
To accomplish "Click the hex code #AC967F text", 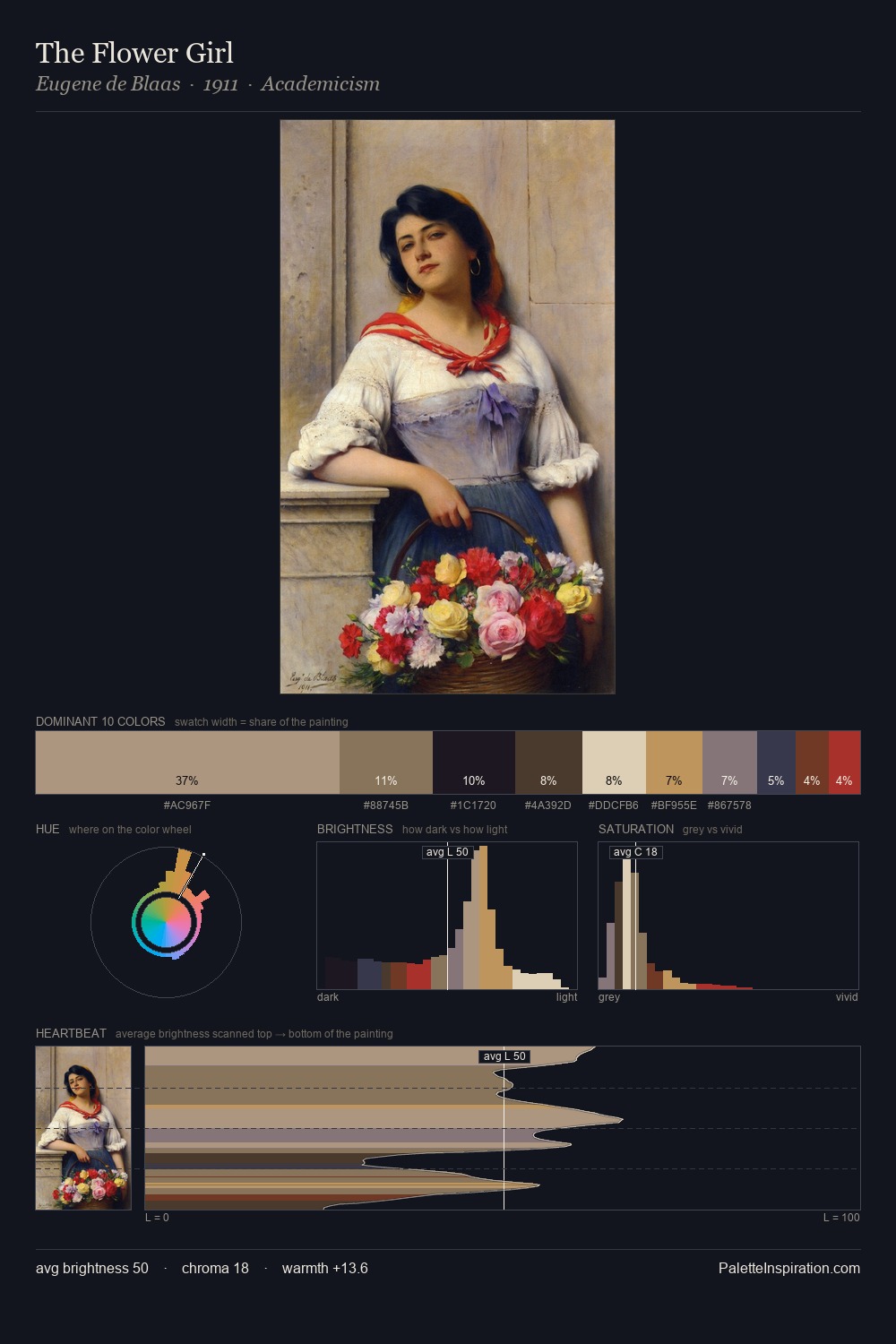I will [187, 806].
